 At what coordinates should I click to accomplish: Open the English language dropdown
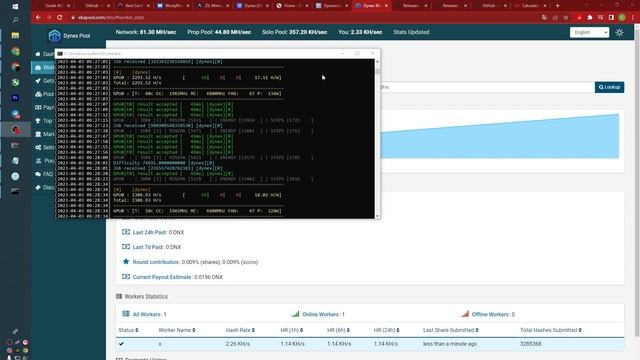589,32
